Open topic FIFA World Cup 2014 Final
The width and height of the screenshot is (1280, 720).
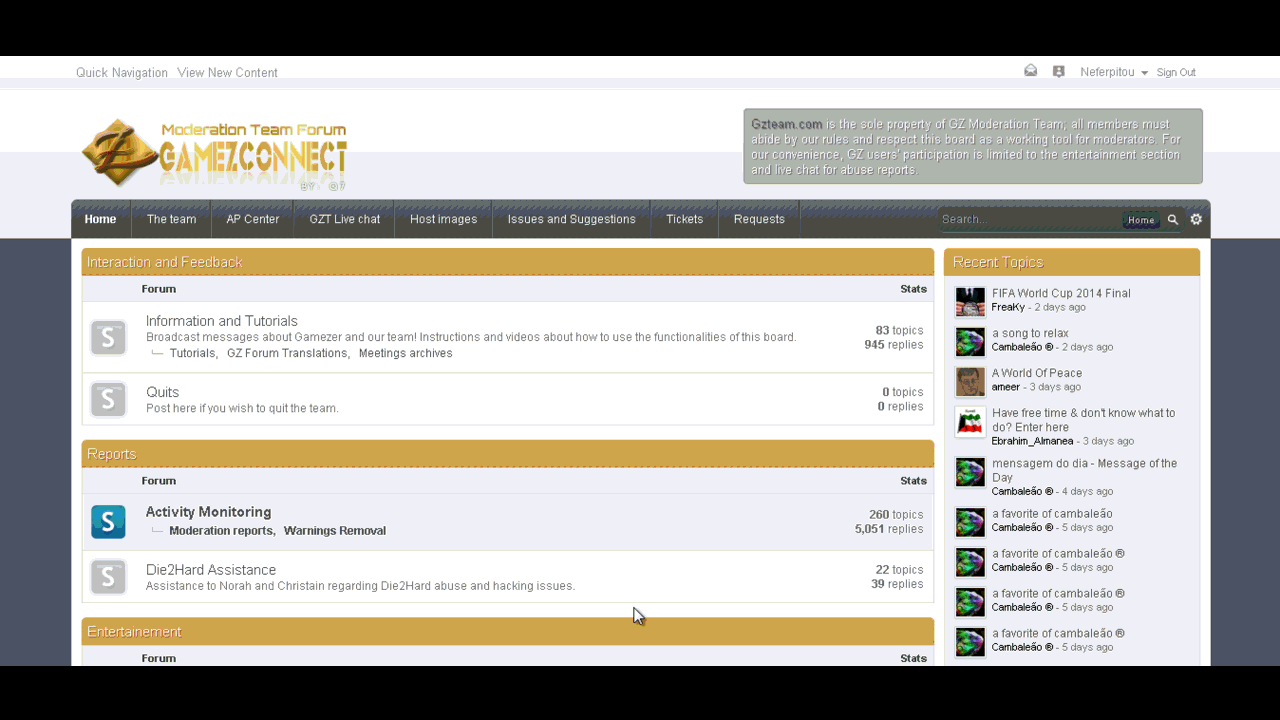click(1061, 294)
